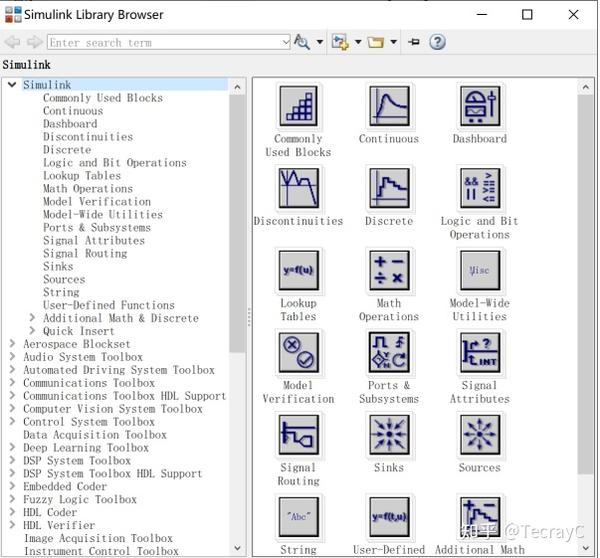Open the Sinks library icon in grid
This screenshot has width=600, height=558.
click(x=389, y=435)
